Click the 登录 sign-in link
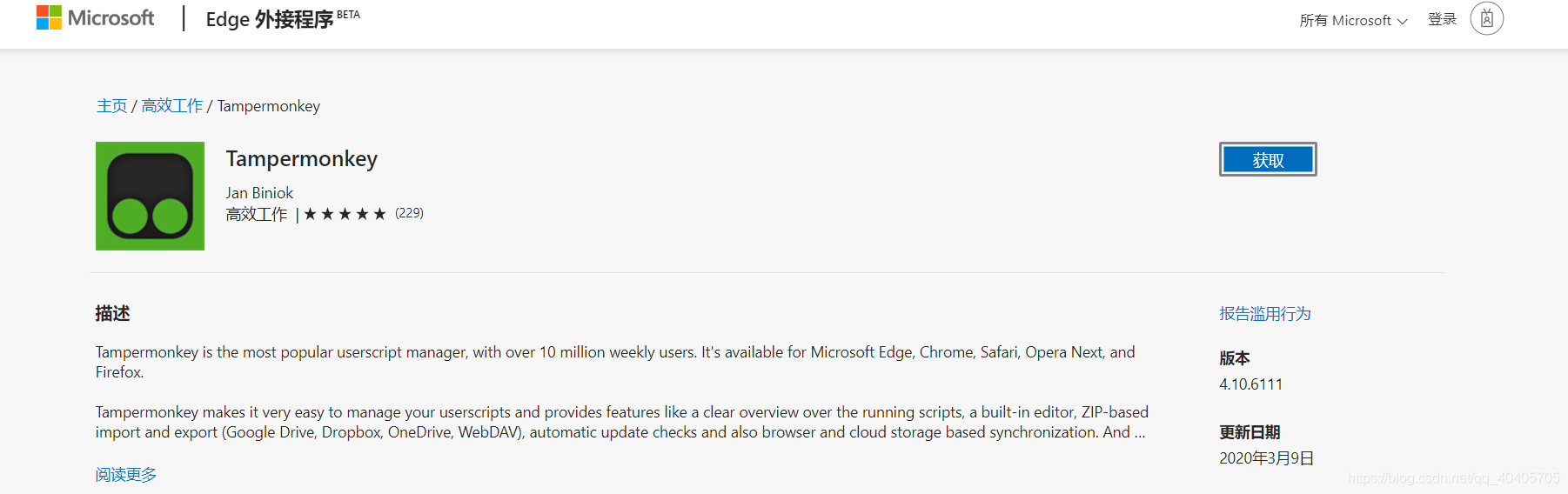Screen dimensions: 1568x494 1442,19
